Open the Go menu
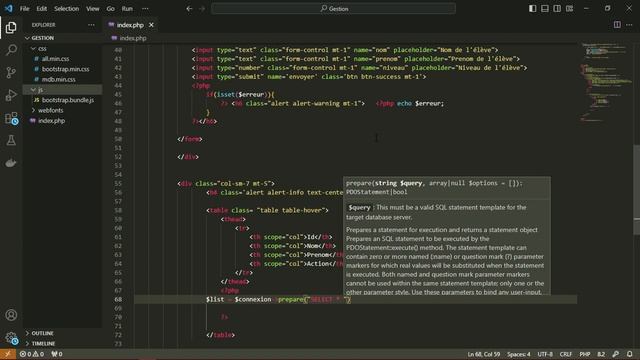This screenshot has width=640, height=360. [111, 8]
